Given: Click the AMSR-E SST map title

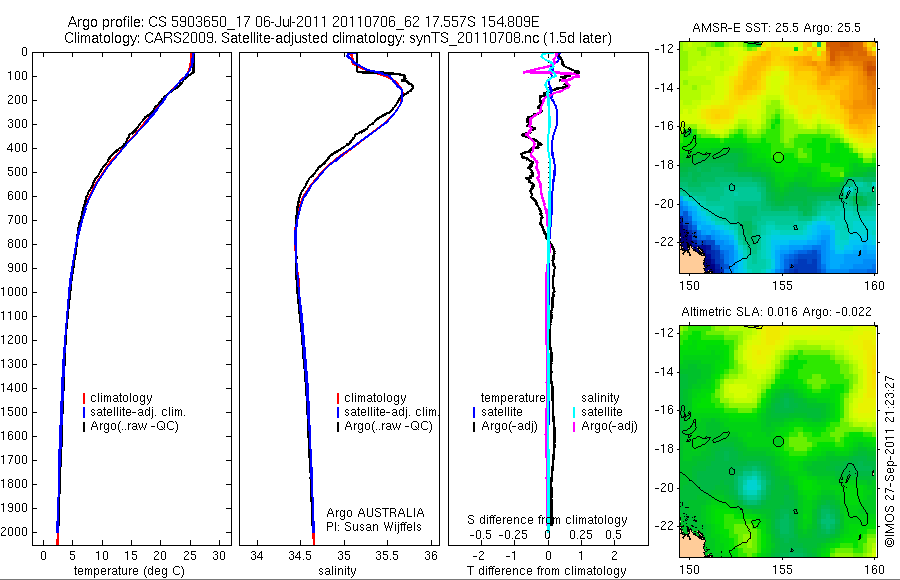Looking at the screenshot, I should 776,28.
